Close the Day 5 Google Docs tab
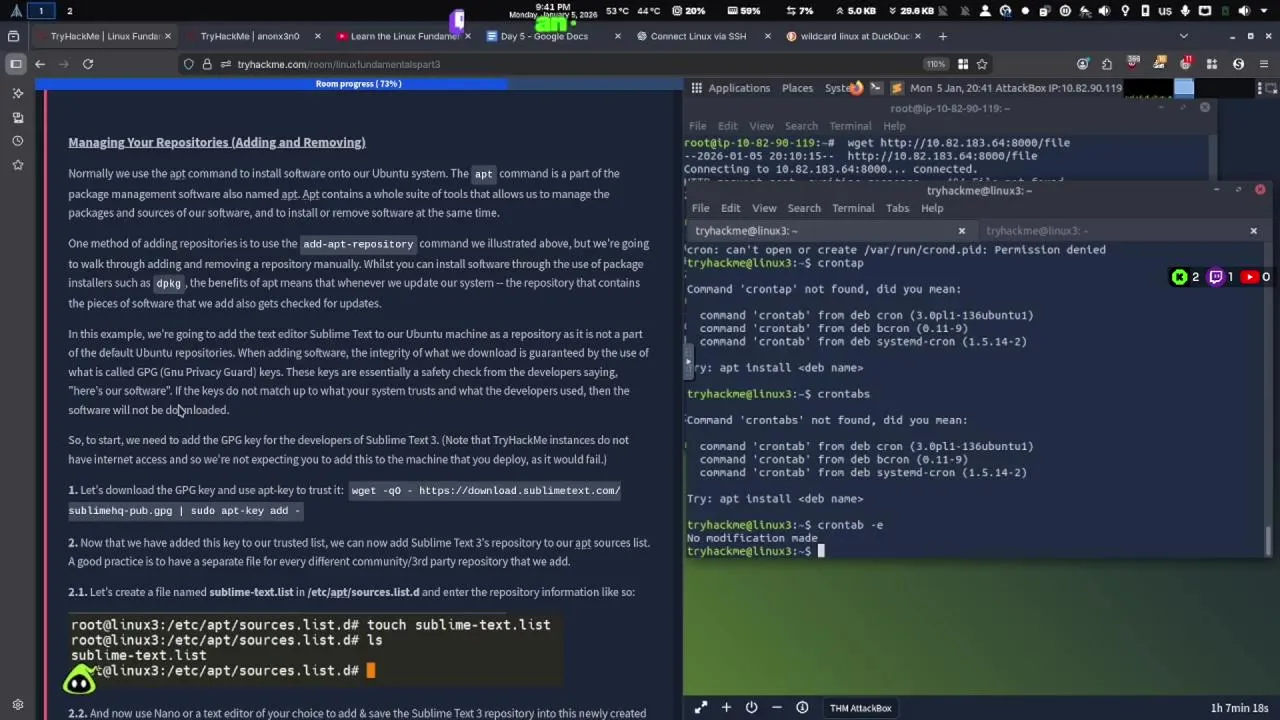The width and height of the screenshot is (1280, 720). point(617,36)
